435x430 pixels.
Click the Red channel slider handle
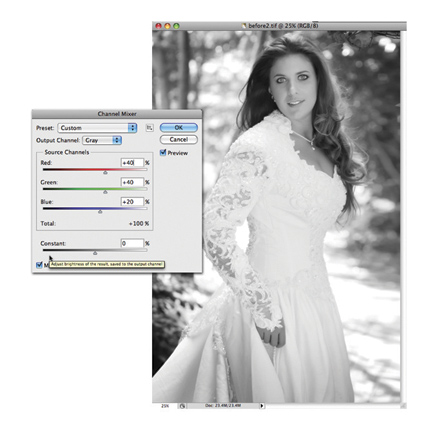click(x=105, y=172)
